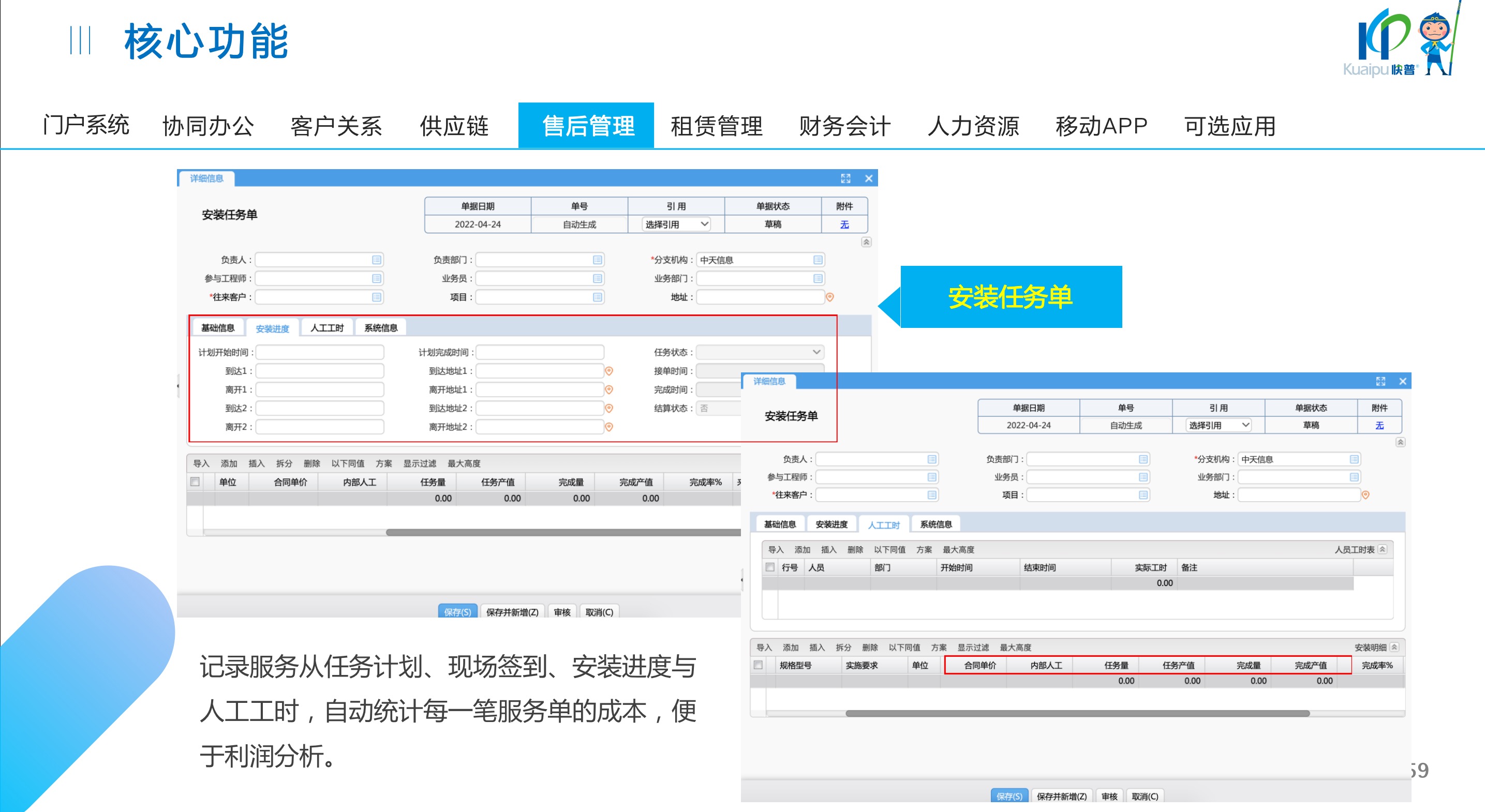Switch to the 人工工时 tab in back window
This screenshot has height=812, width=1485.
click(327, 328)
